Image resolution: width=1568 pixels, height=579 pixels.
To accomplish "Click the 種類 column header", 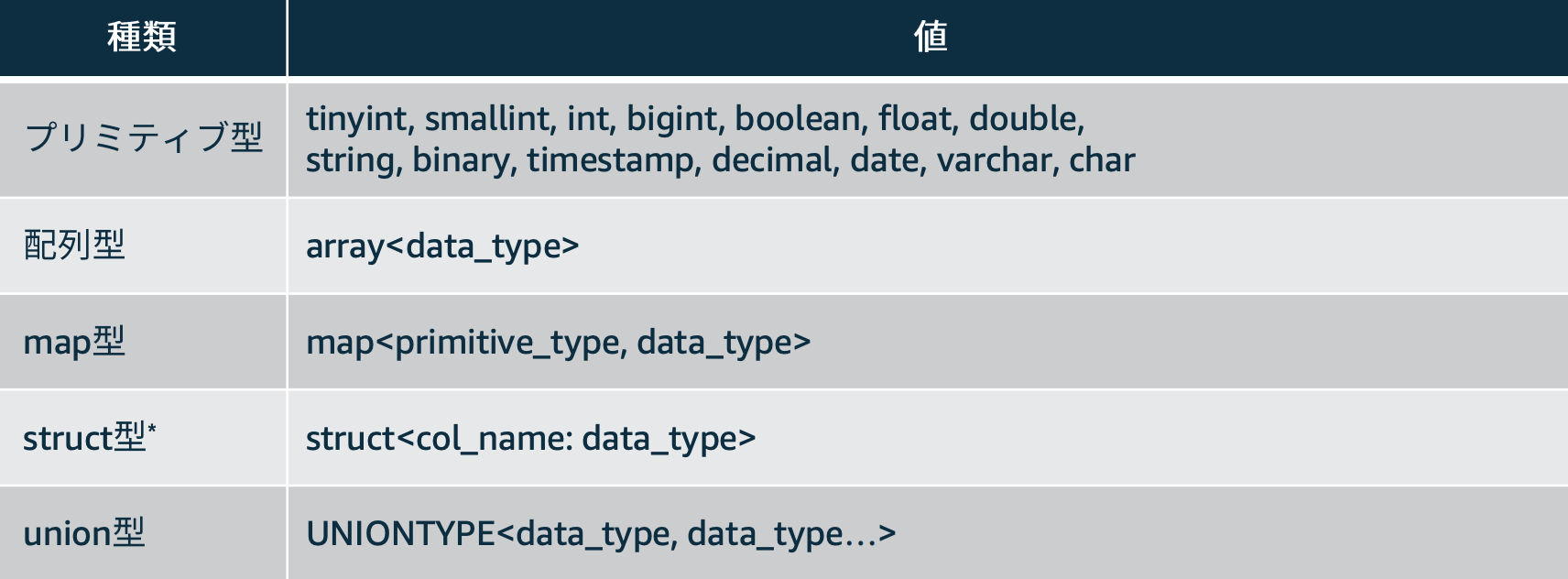I will (142, 37).
